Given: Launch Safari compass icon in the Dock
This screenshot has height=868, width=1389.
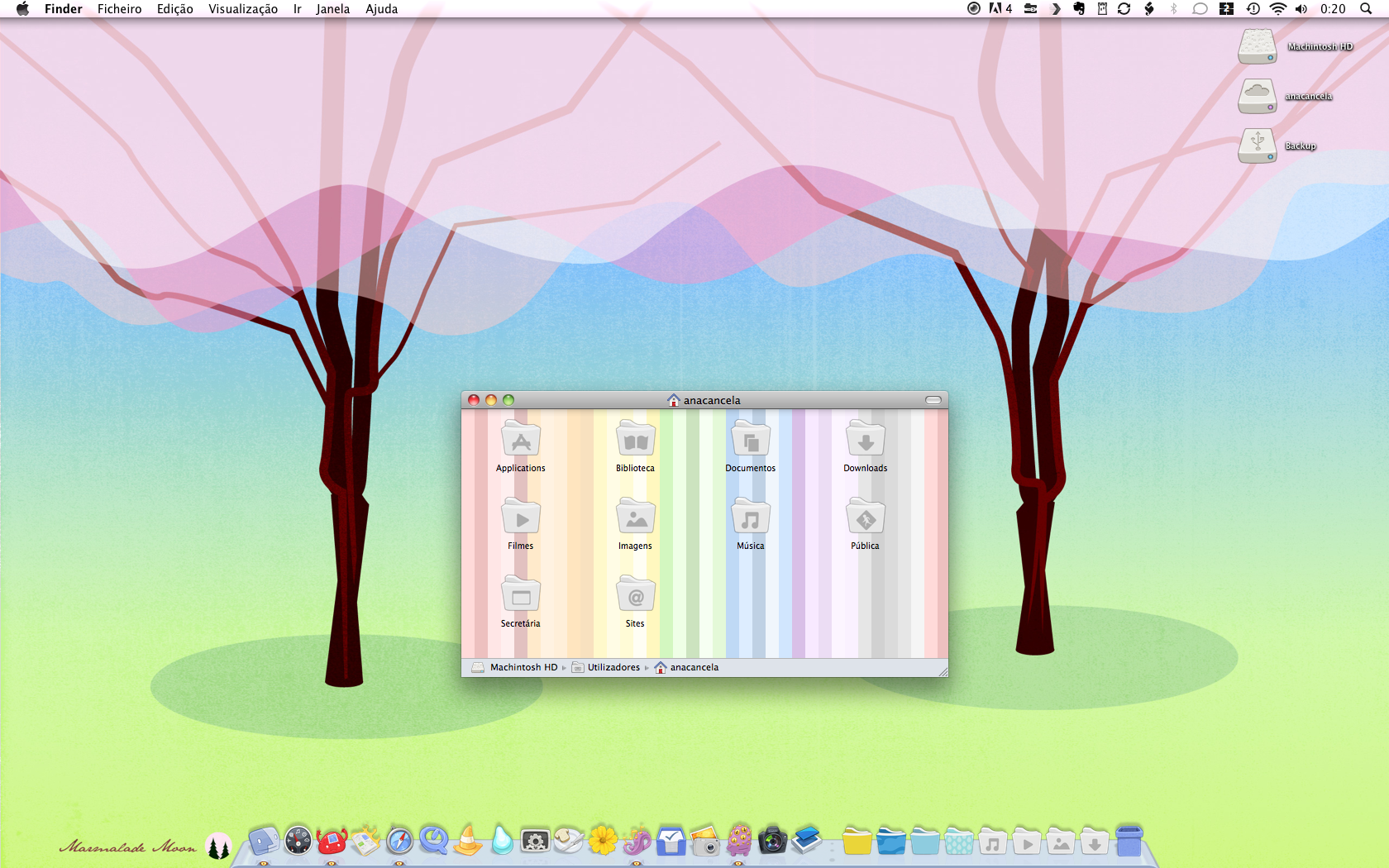Looking at the screenshot, I should (399, 841).
